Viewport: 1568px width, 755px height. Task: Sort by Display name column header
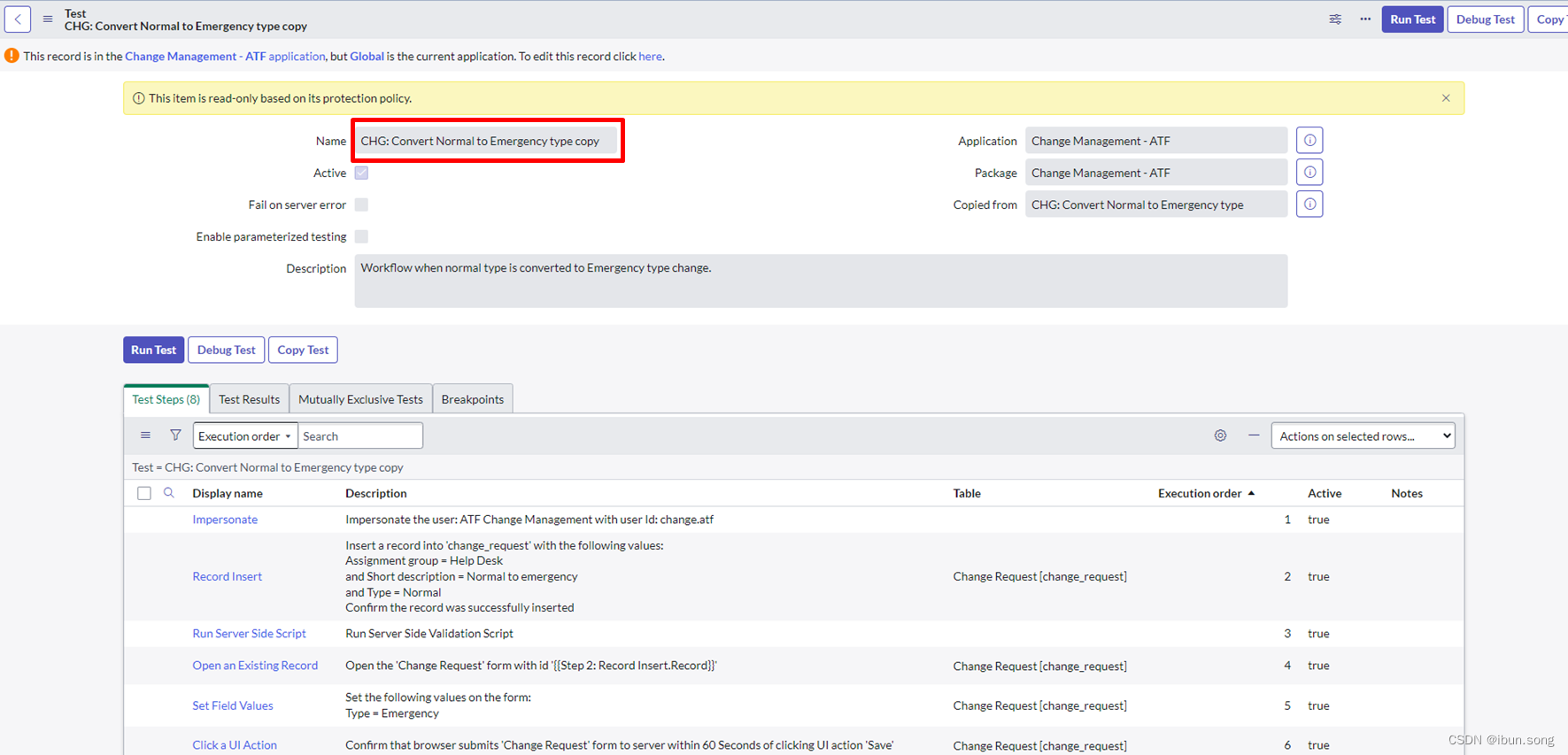coord(228,493)
